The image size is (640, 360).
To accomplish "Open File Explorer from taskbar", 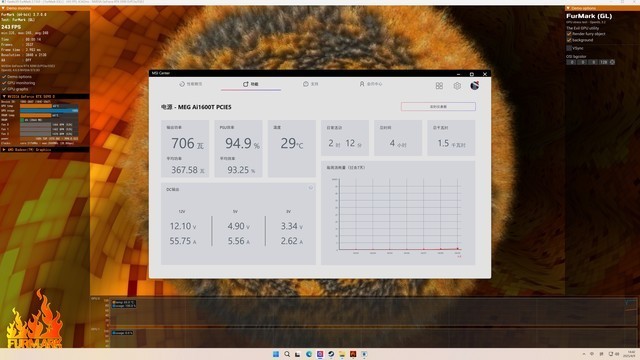I will tap(342, 354).
